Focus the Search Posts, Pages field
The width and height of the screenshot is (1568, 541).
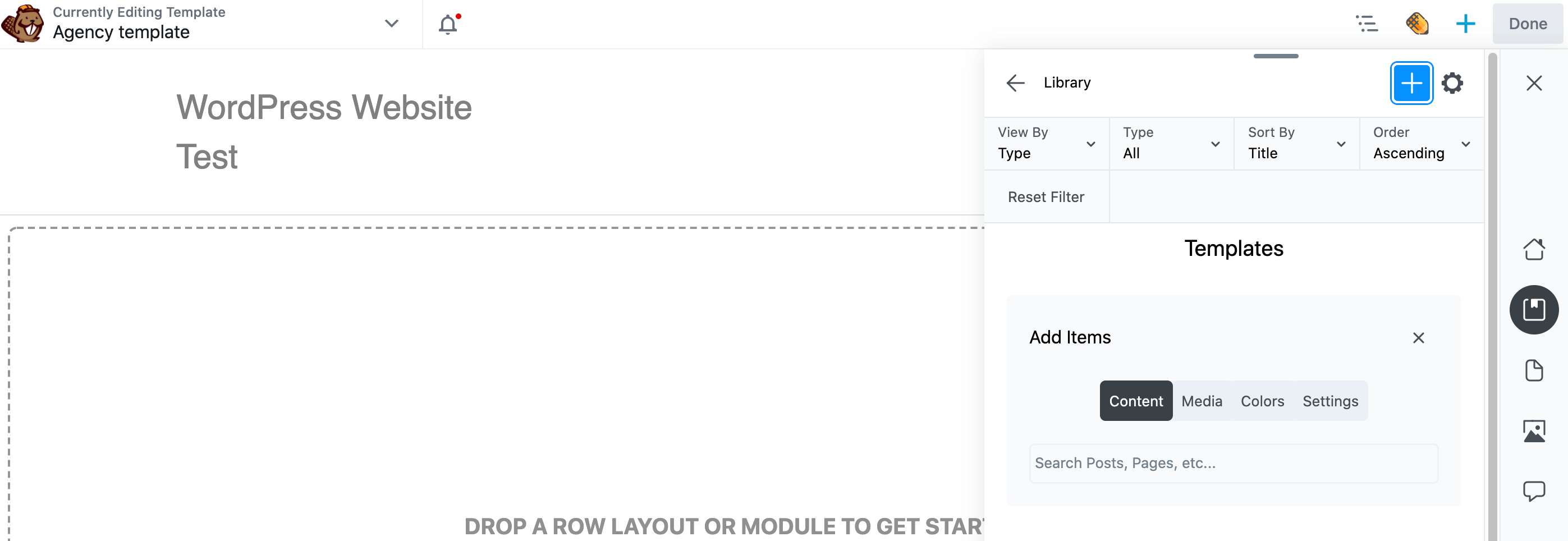click(1233, 463)
